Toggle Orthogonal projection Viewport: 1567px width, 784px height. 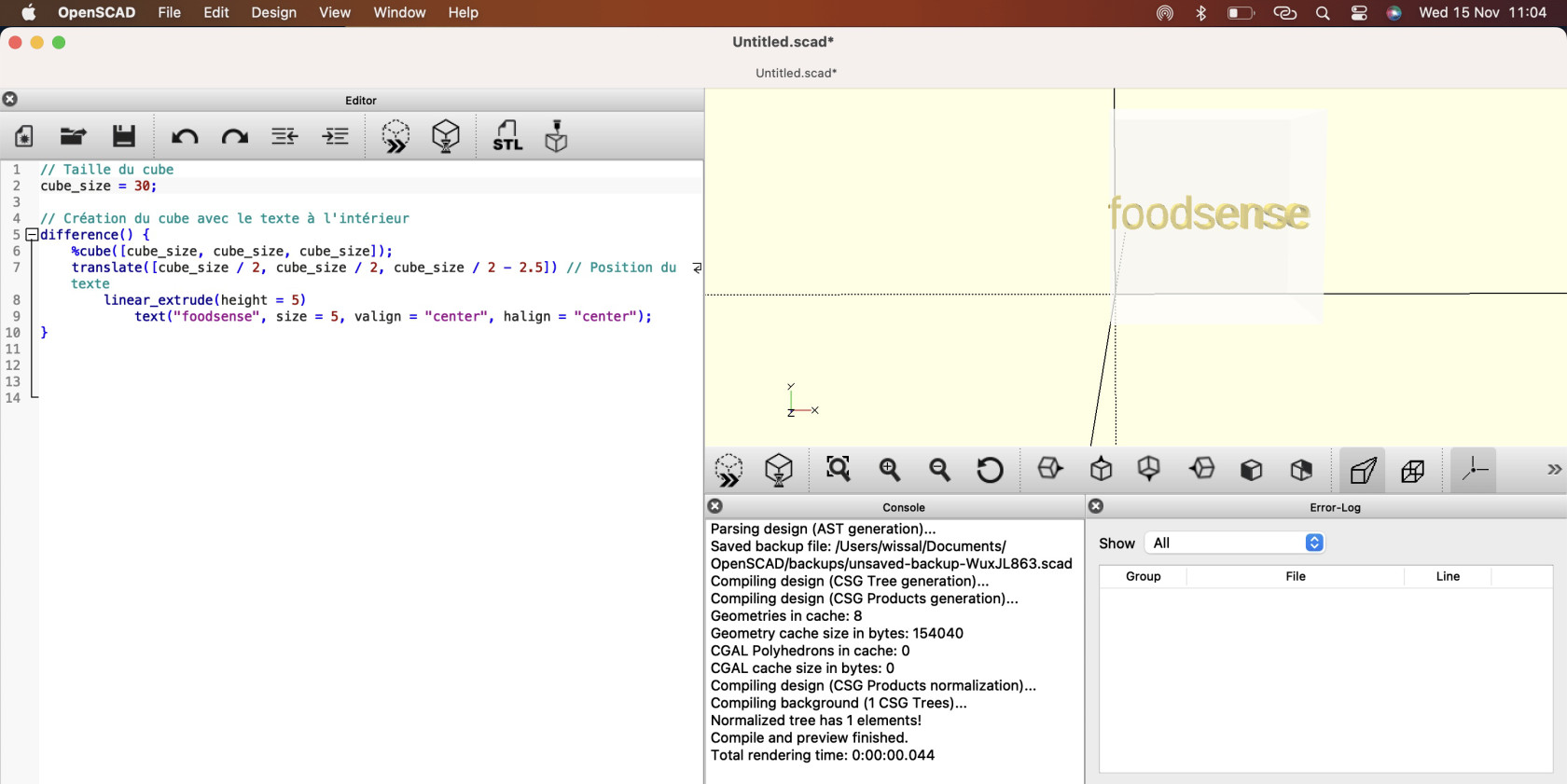tap(1413, 470)
